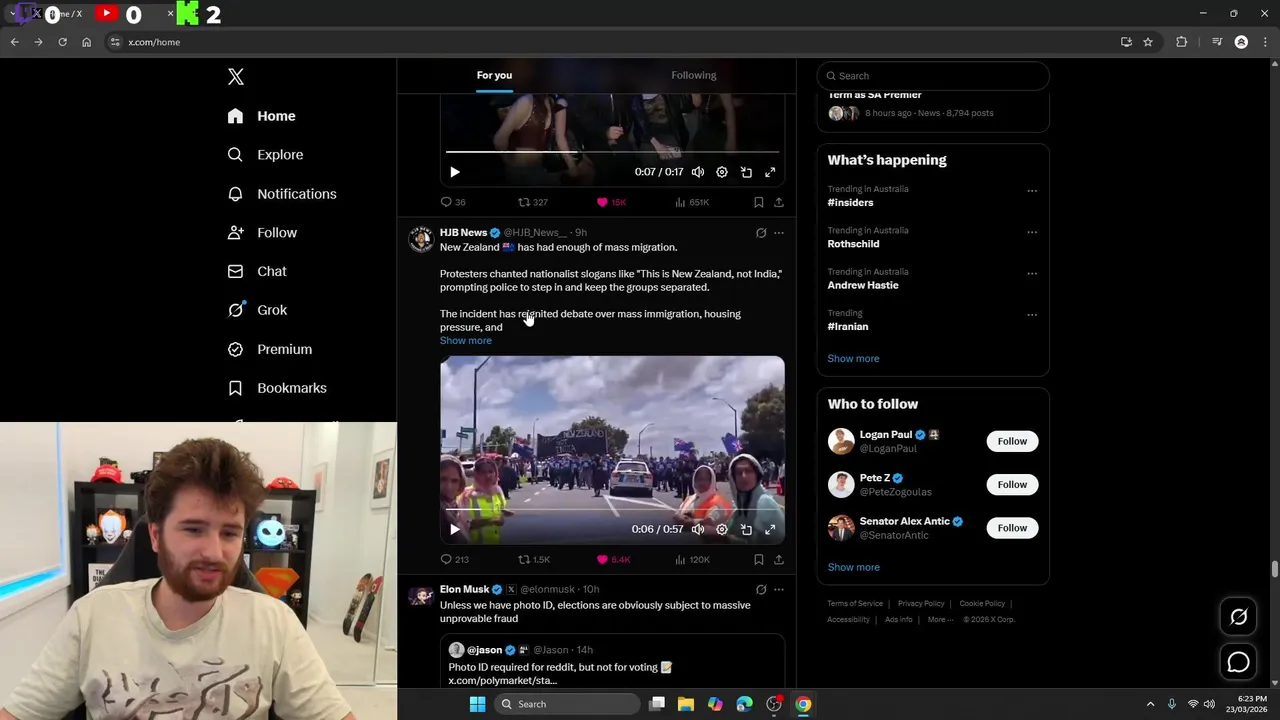Screen dimensions: 1280x720
Task: Open the Terms of Service link
Action: (x=855, y=604)
